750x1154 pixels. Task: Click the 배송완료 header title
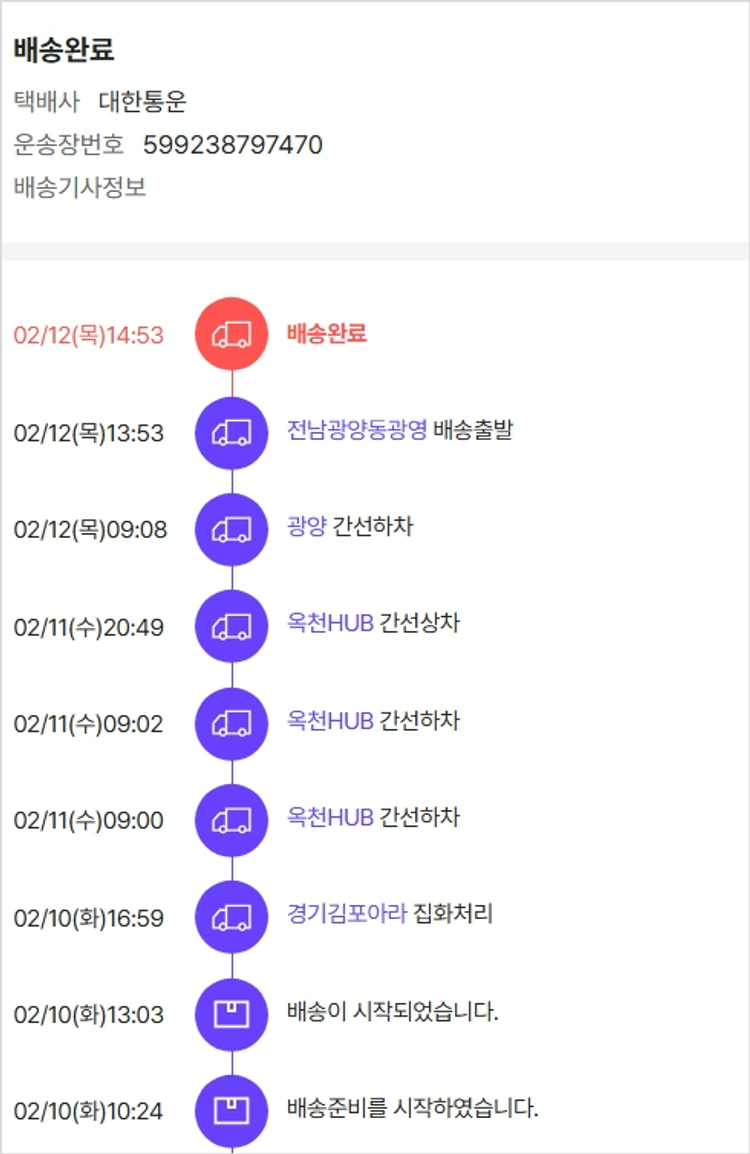[x=64, y=49]
